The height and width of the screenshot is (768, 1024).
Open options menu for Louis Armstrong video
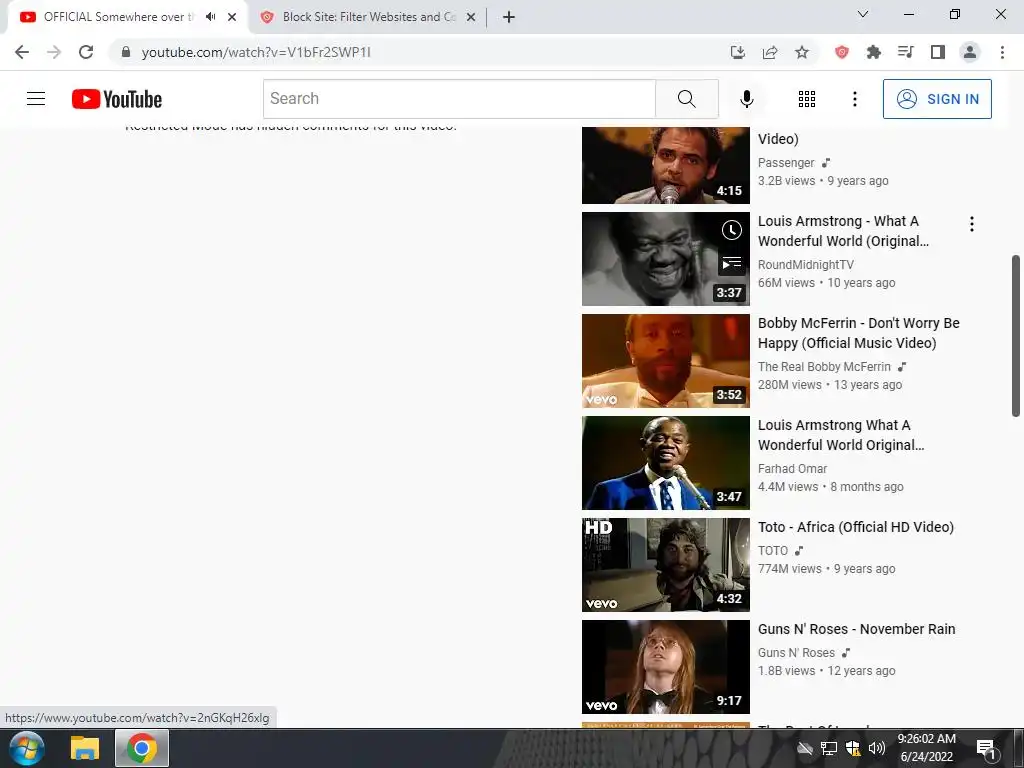click(972, 224)
